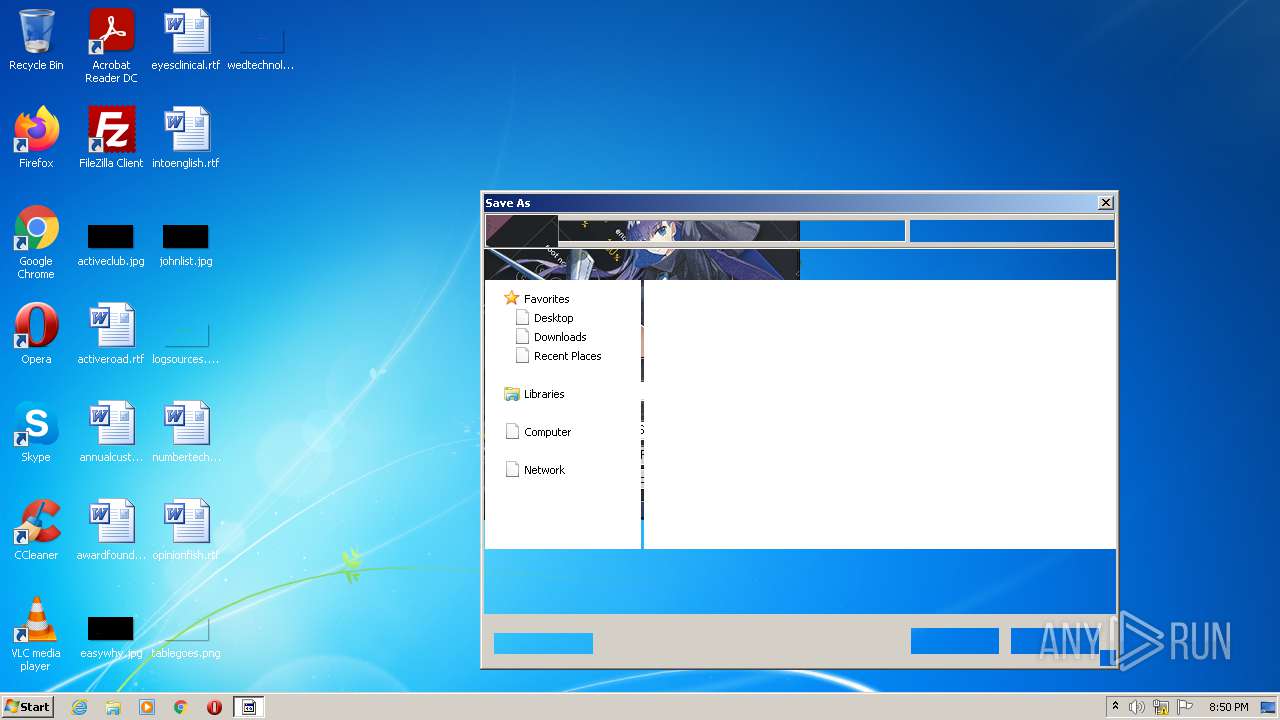Screen dimensions: 1280x720
Task: Click the Show desktop button
Action: [x=1270, y=707]
